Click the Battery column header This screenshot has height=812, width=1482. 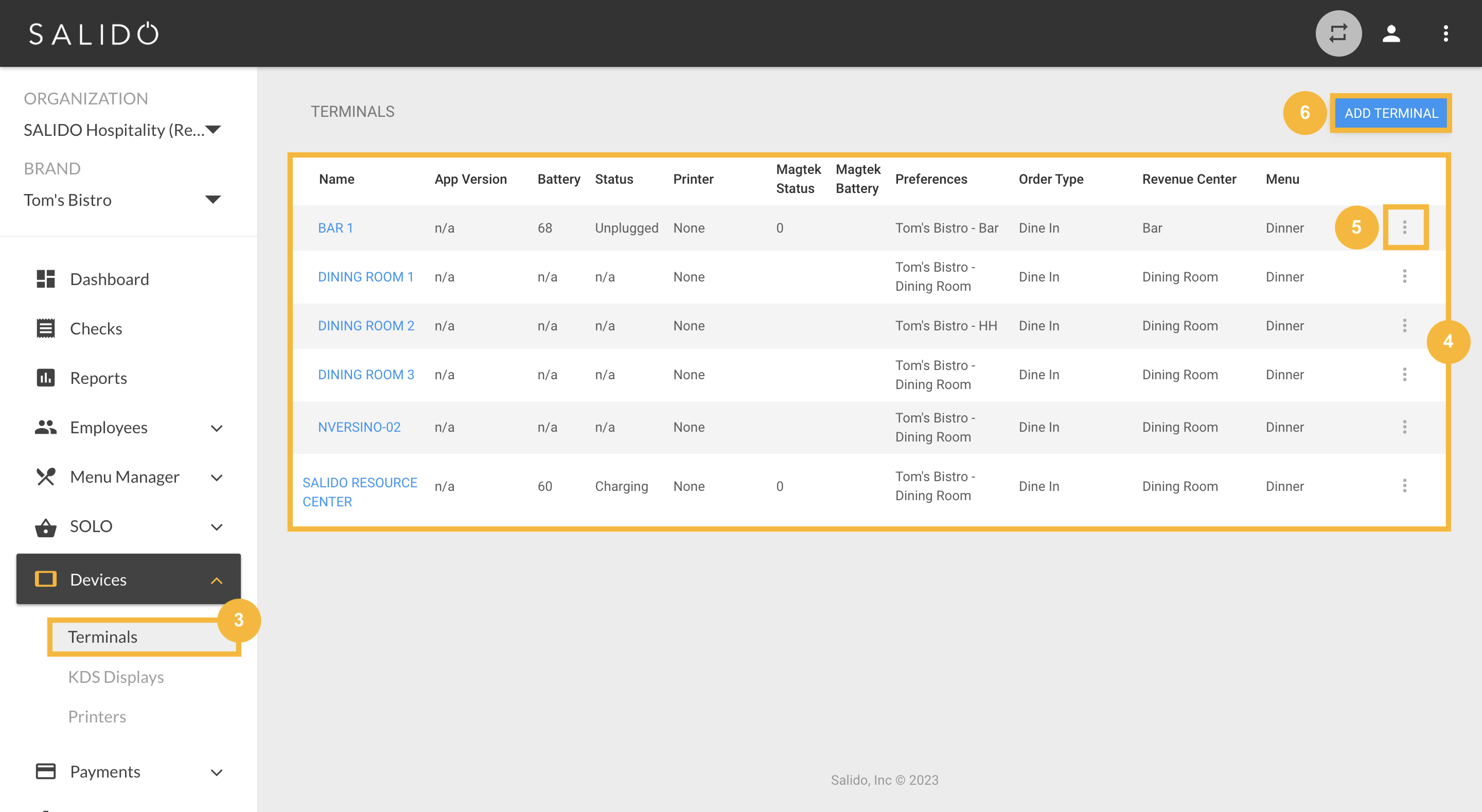(559, 179)
